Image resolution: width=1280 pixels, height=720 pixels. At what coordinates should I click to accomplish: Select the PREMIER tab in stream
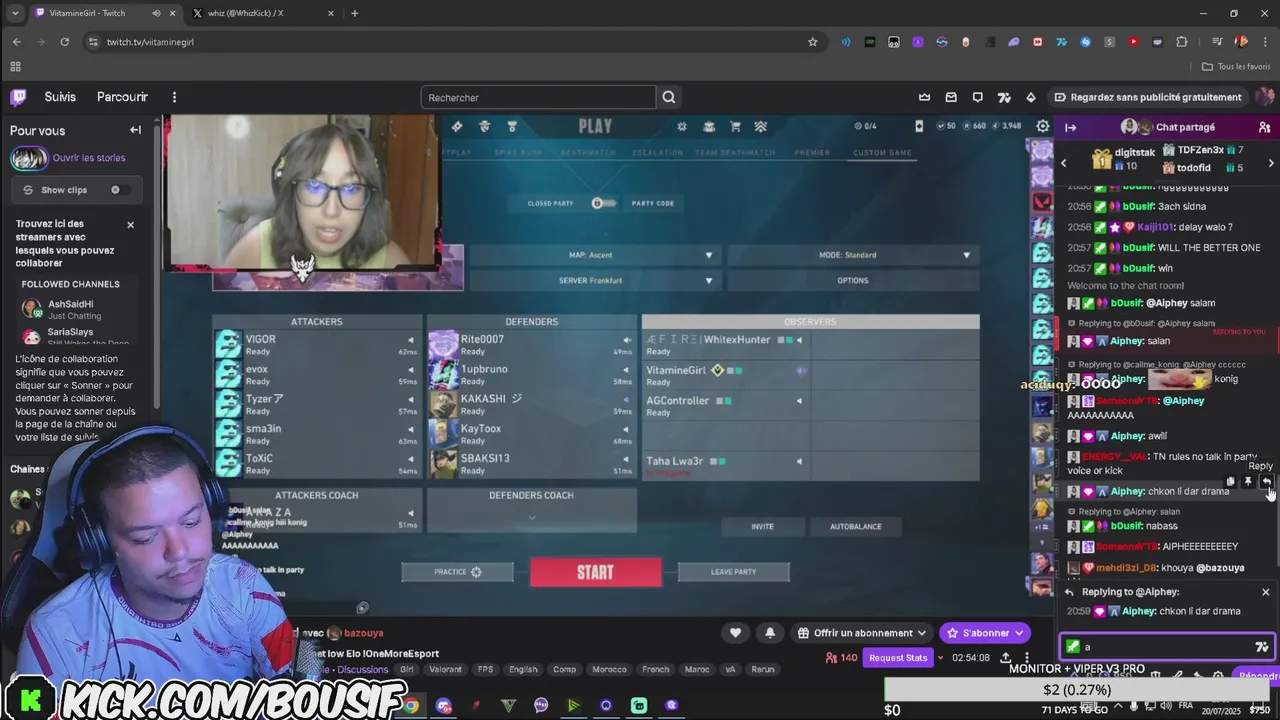[812, 153]
